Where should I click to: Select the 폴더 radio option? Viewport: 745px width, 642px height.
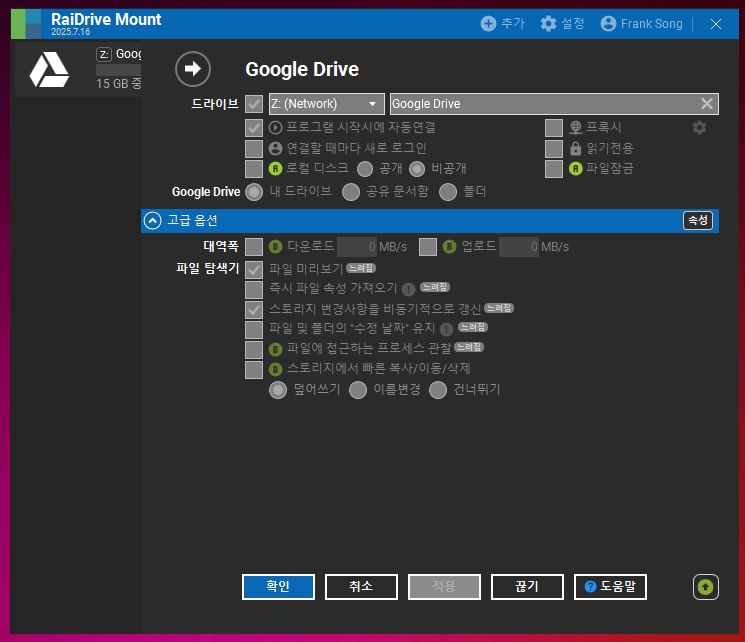click(x=448, y=192)
